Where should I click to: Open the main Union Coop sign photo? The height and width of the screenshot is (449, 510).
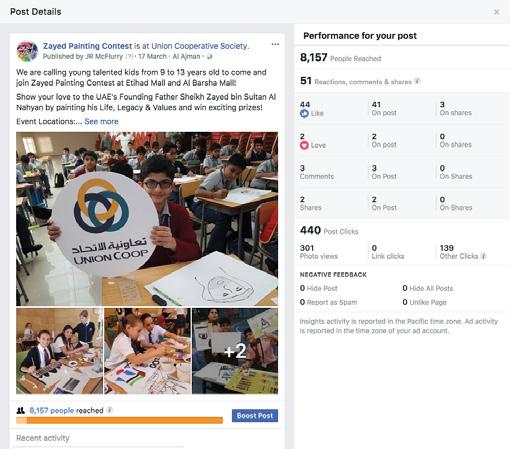[147, 219]
